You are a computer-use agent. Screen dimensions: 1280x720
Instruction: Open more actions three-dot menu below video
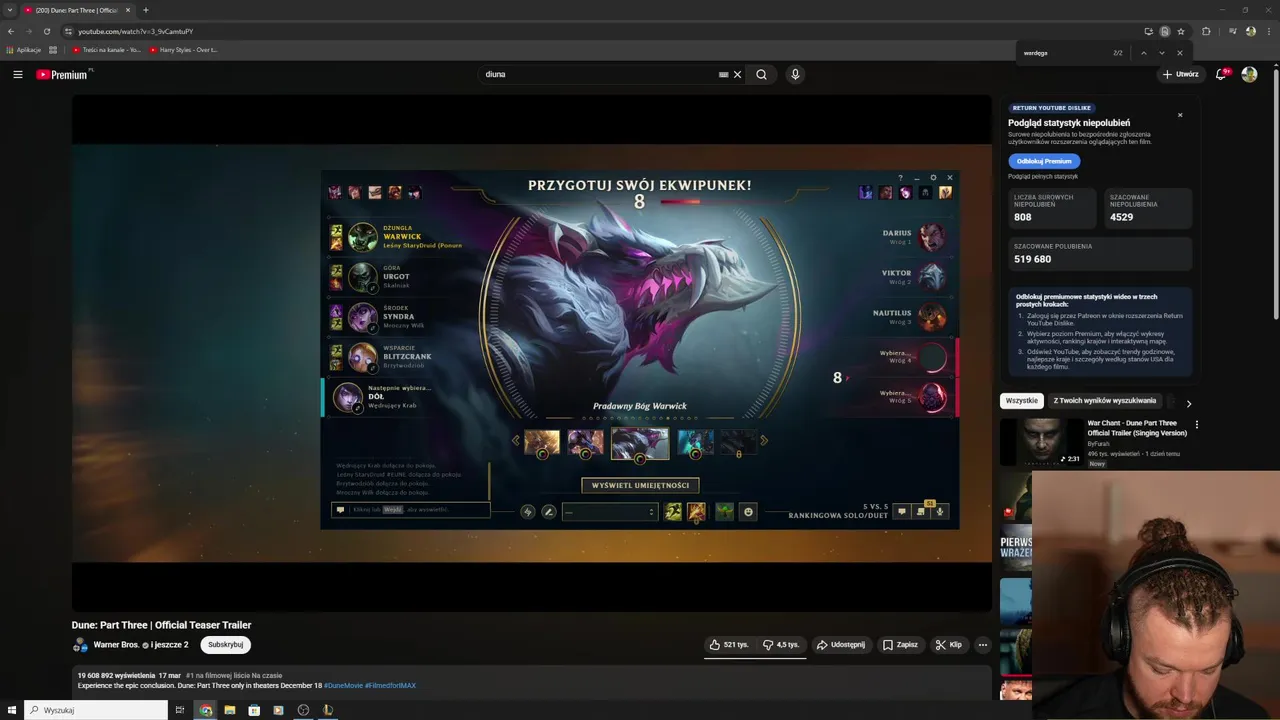click(x=982, y=645)
